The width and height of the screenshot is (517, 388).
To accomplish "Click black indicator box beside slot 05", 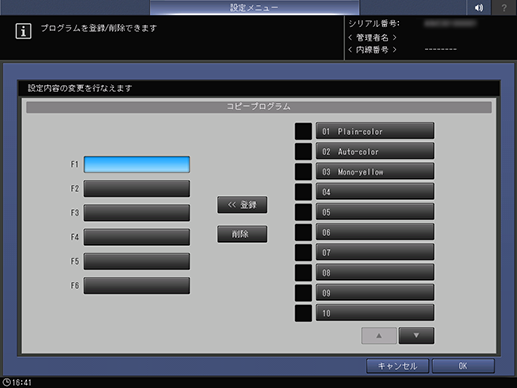I will 303,212.
